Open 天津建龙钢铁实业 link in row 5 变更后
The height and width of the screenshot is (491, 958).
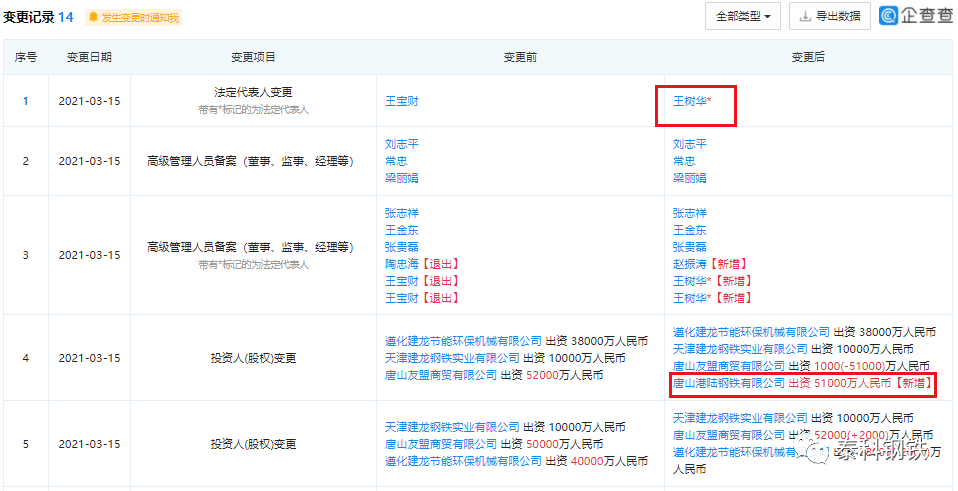(x=740, y=418)
